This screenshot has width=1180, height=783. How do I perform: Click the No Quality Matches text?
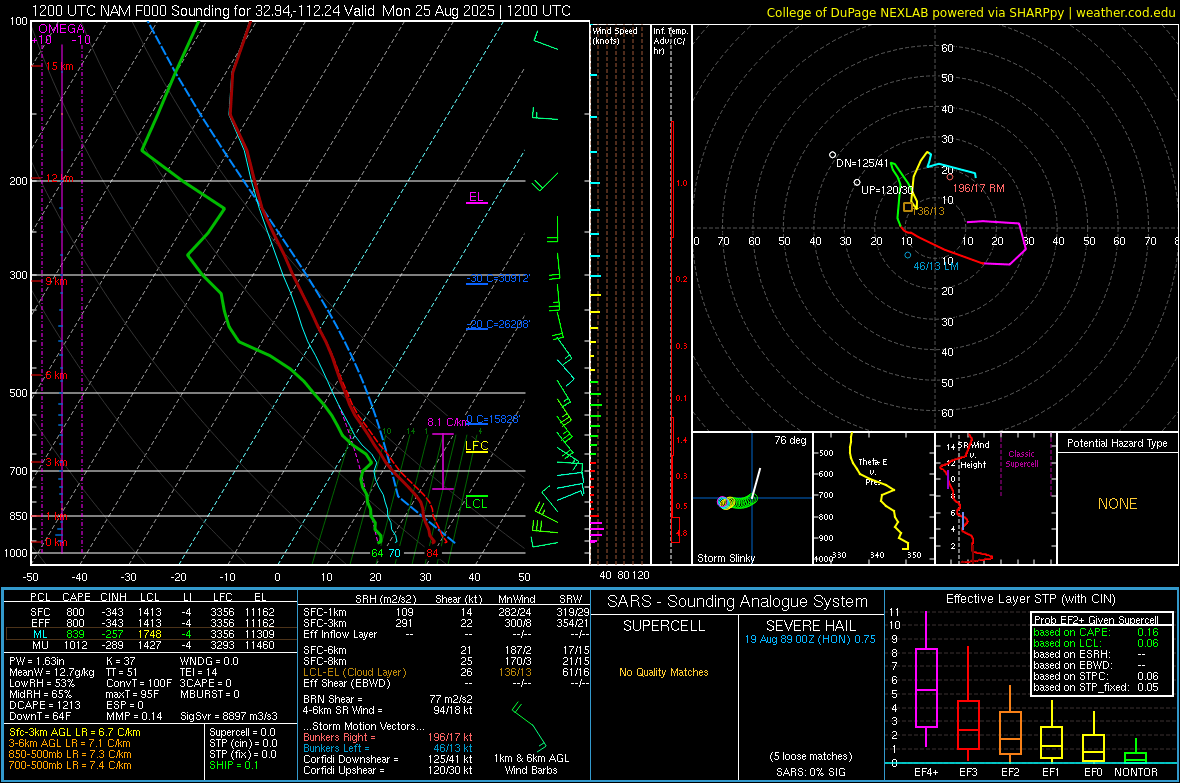coord(664,672)
